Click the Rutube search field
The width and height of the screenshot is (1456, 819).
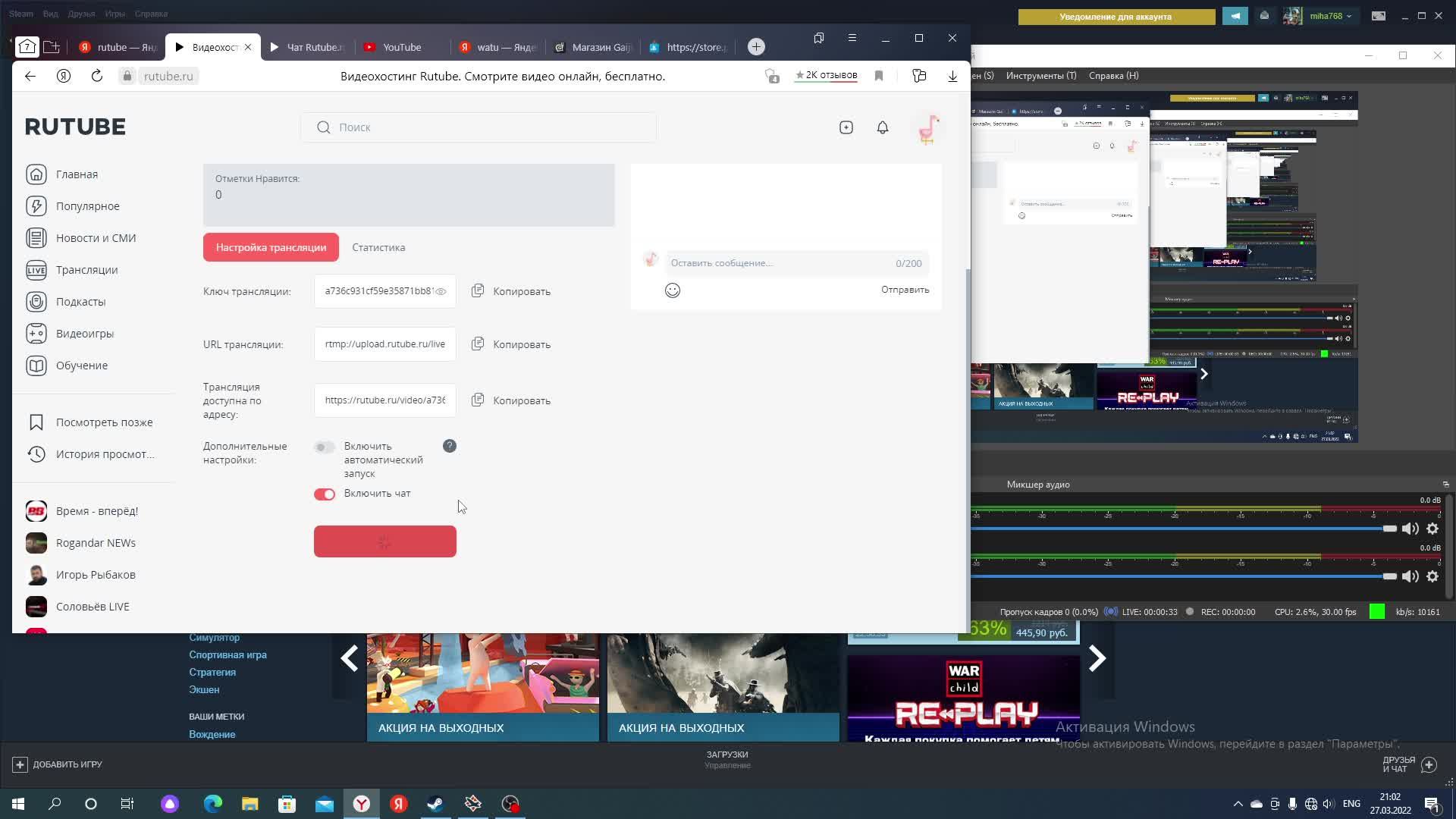click(x=478, y=127)
